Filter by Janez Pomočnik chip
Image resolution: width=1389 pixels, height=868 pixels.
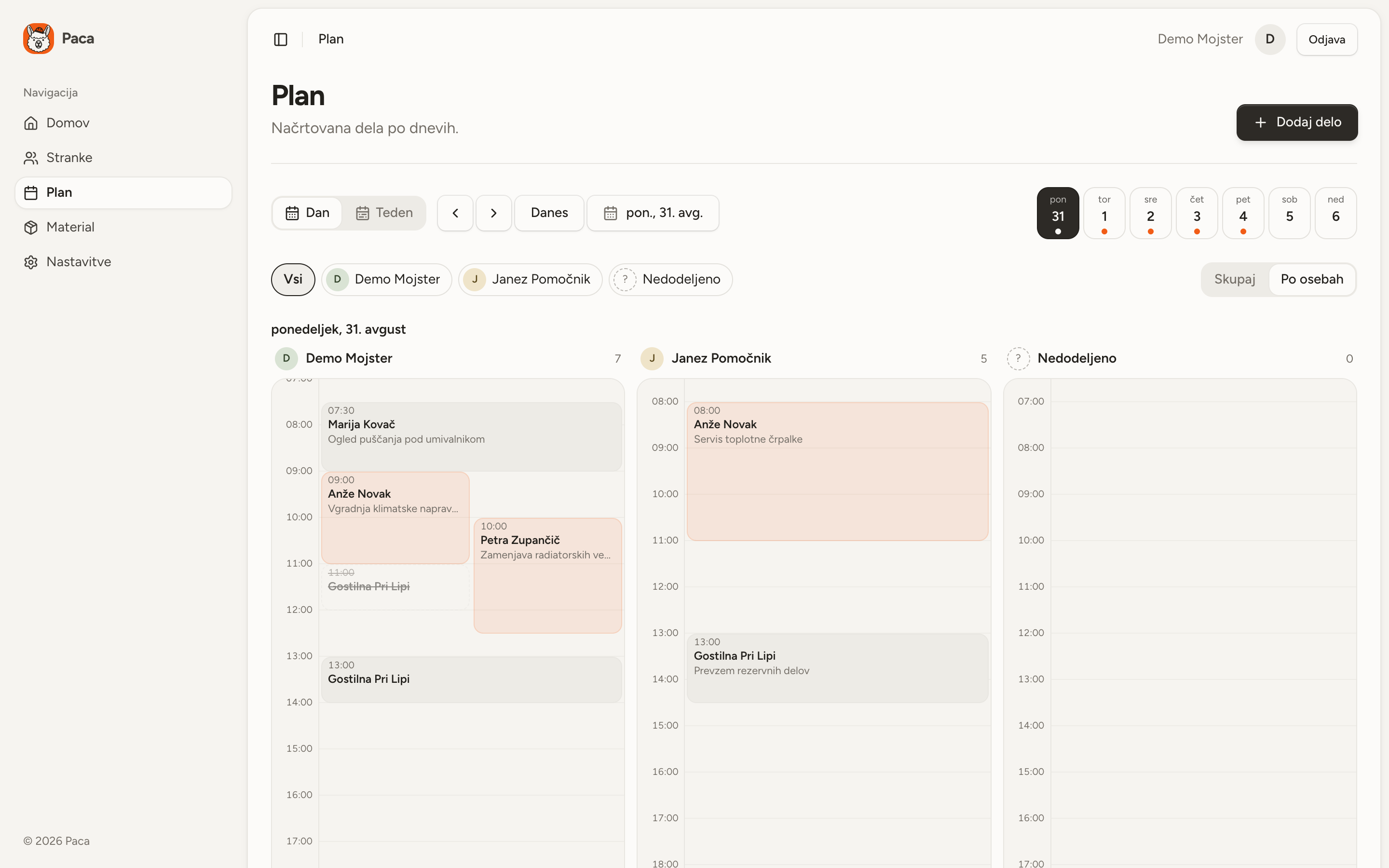coord(530,280)
